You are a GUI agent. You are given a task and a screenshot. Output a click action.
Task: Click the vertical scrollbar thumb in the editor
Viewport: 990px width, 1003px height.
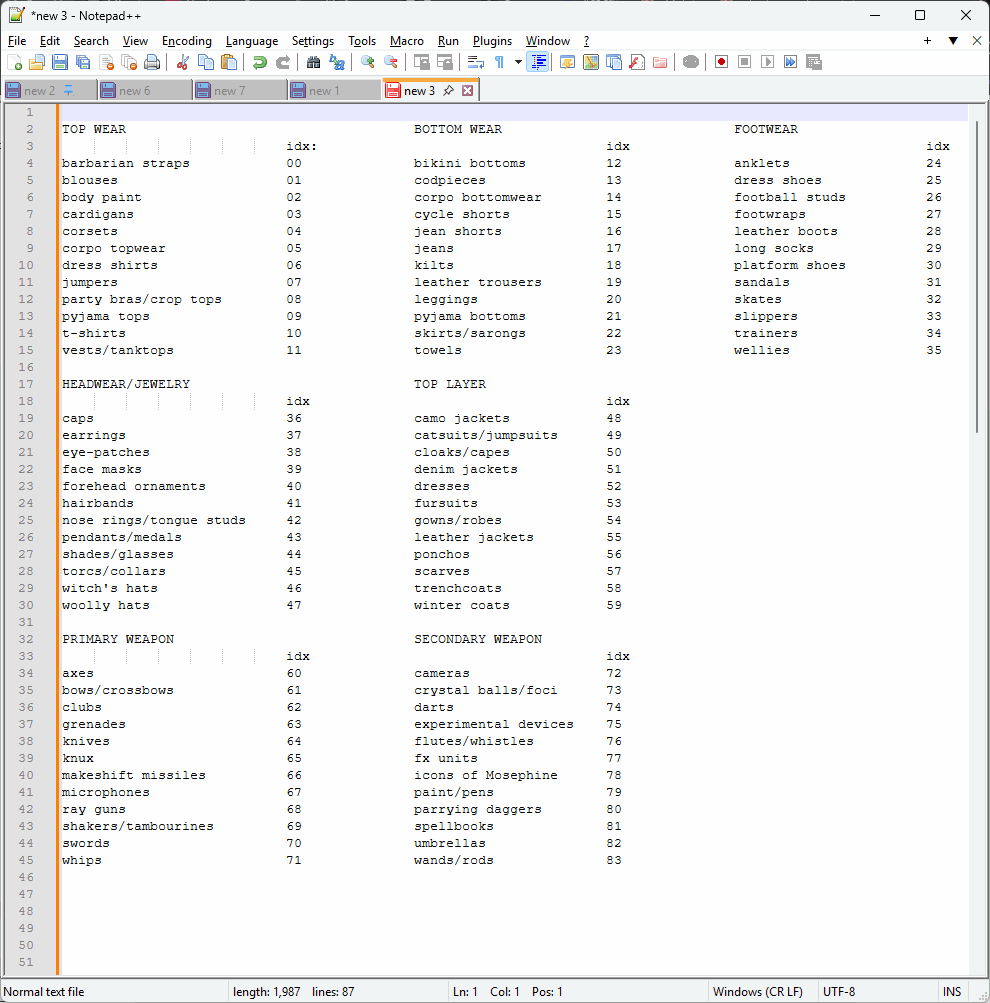point(977,276)
